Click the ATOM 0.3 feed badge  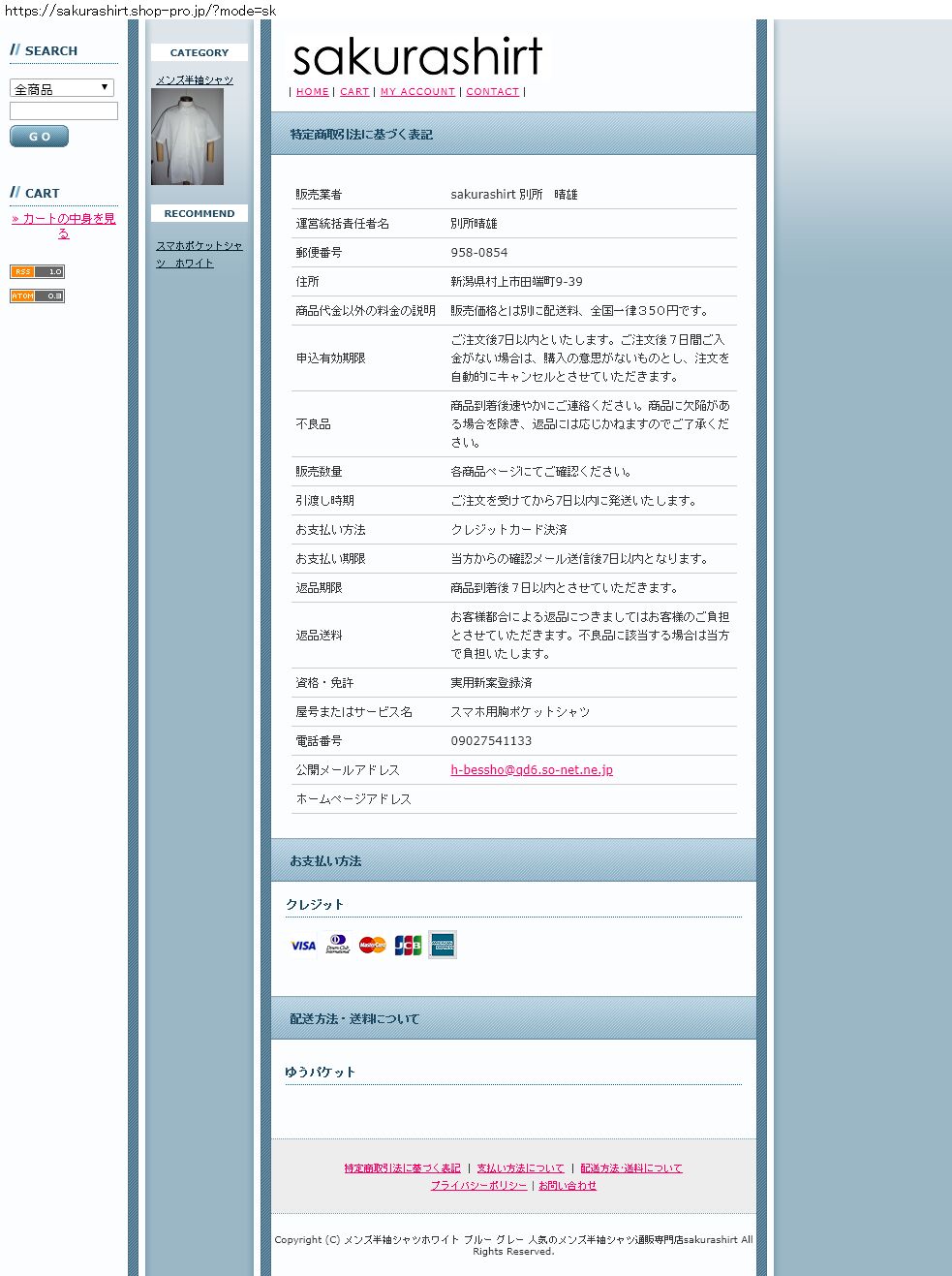pyautogui.click(x=37, y=296)
